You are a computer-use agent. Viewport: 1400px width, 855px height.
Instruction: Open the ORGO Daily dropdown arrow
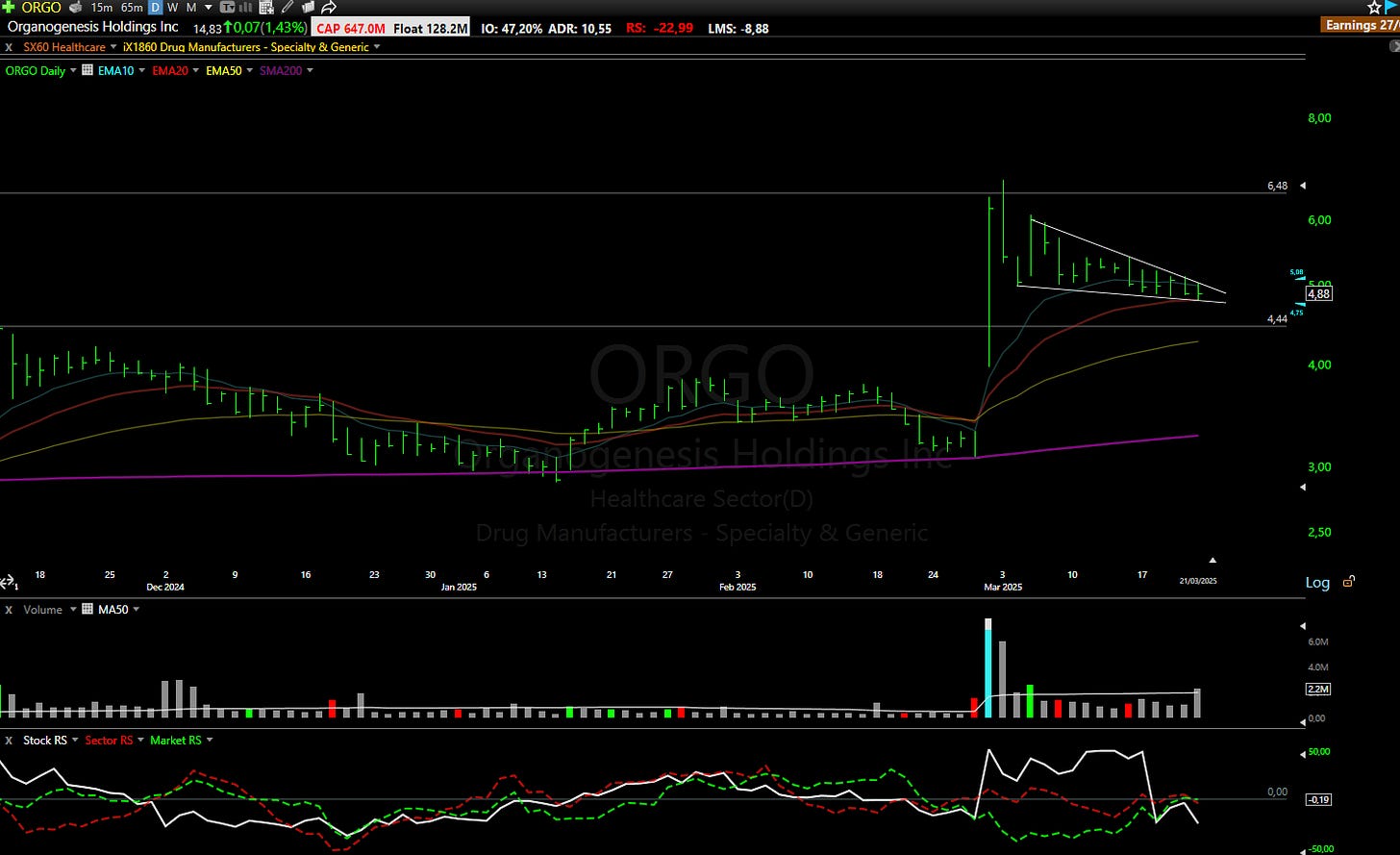(x=73, y=70)
